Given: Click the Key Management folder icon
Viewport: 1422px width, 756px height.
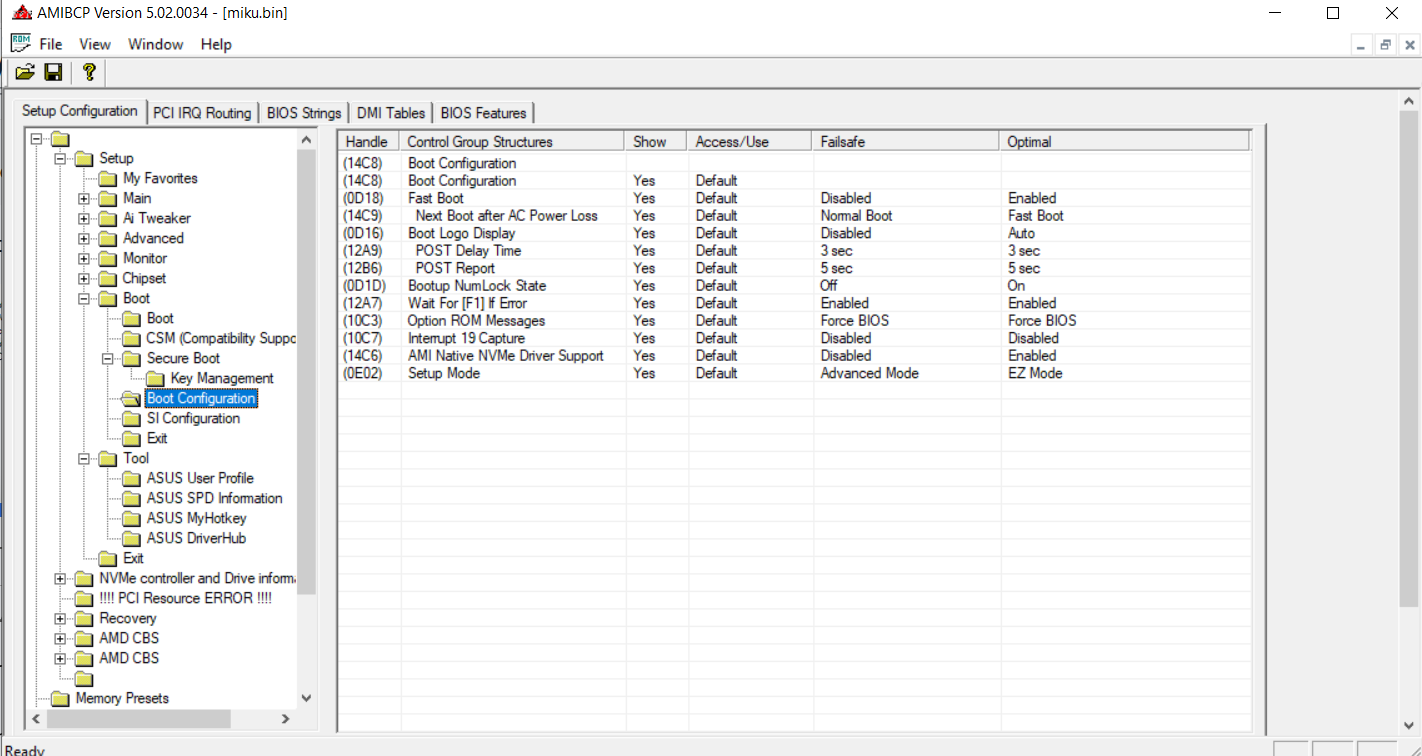Looking at the screenshot, I should 156,378.
